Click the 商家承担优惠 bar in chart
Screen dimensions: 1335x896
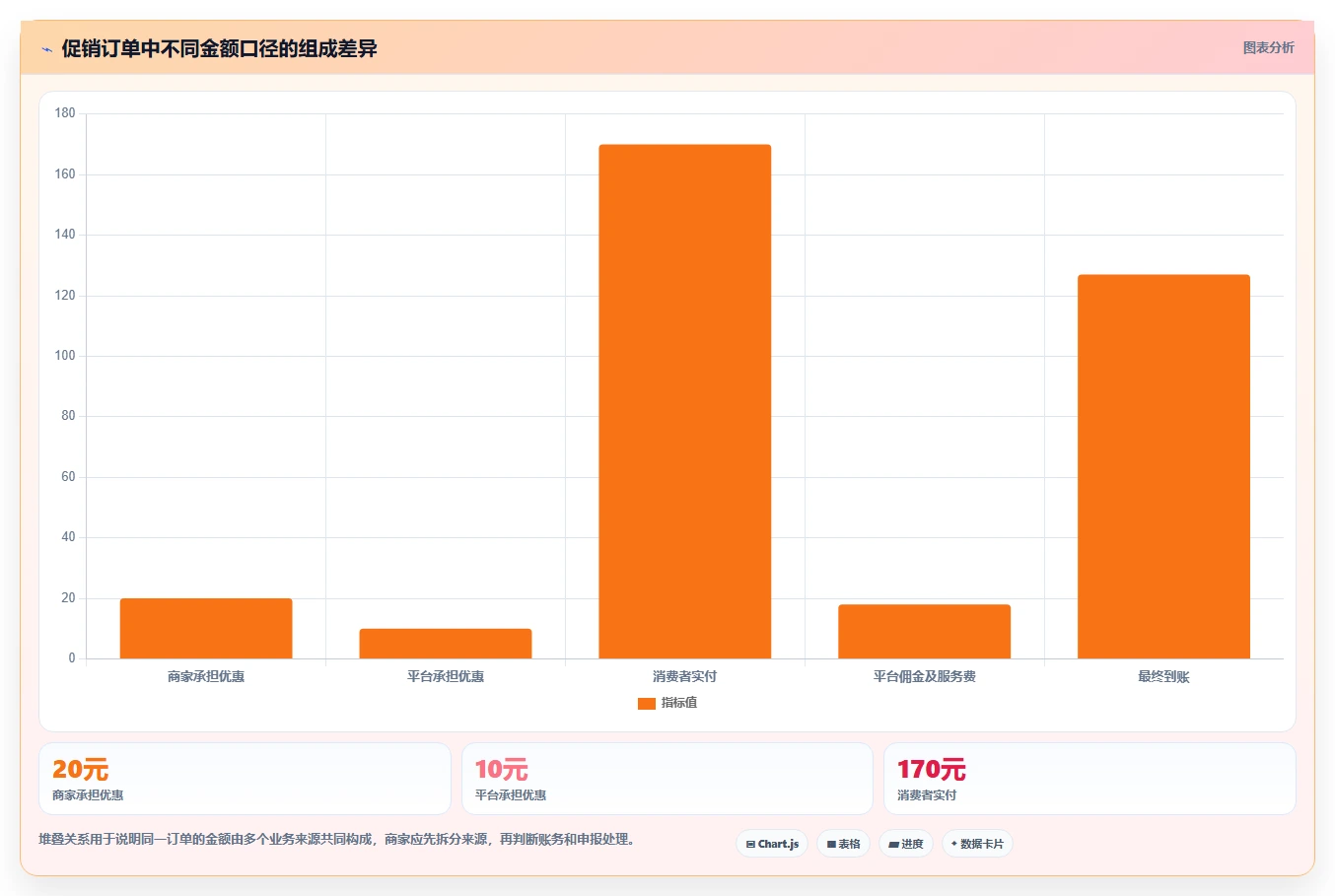click(206, 628)
